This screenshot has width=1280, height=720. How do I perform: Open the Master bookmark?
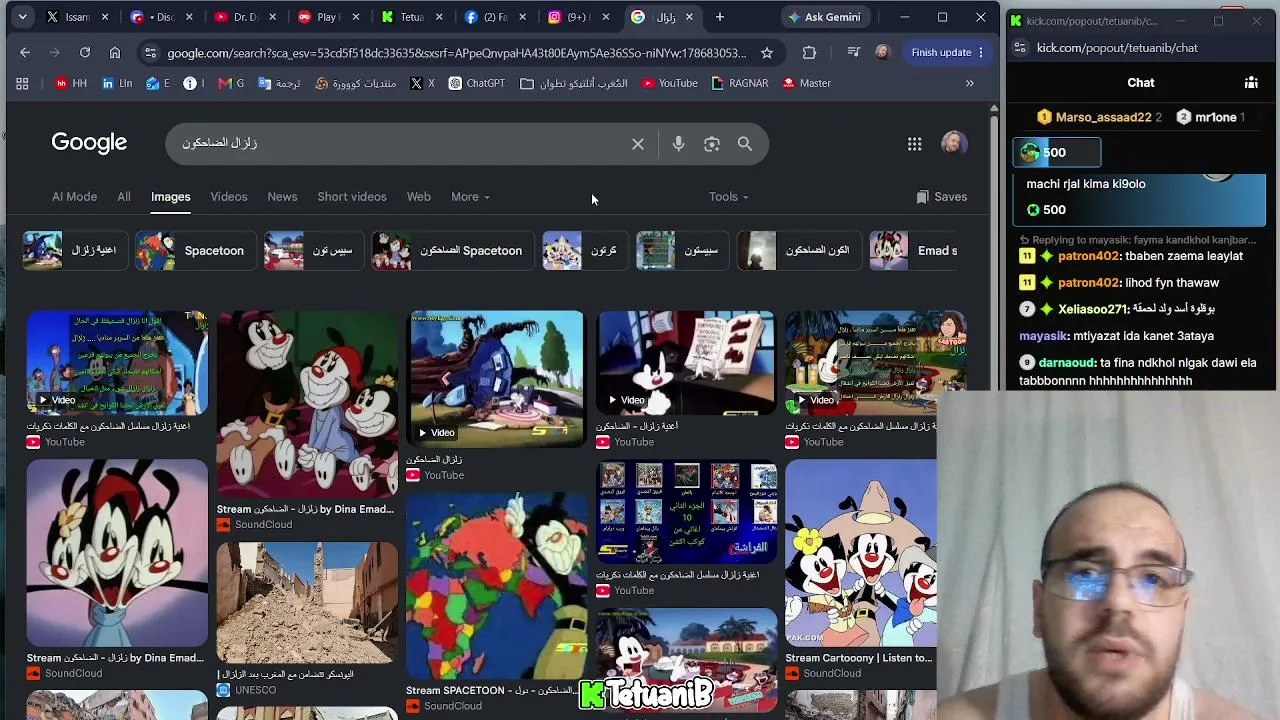tap(807, 84)
